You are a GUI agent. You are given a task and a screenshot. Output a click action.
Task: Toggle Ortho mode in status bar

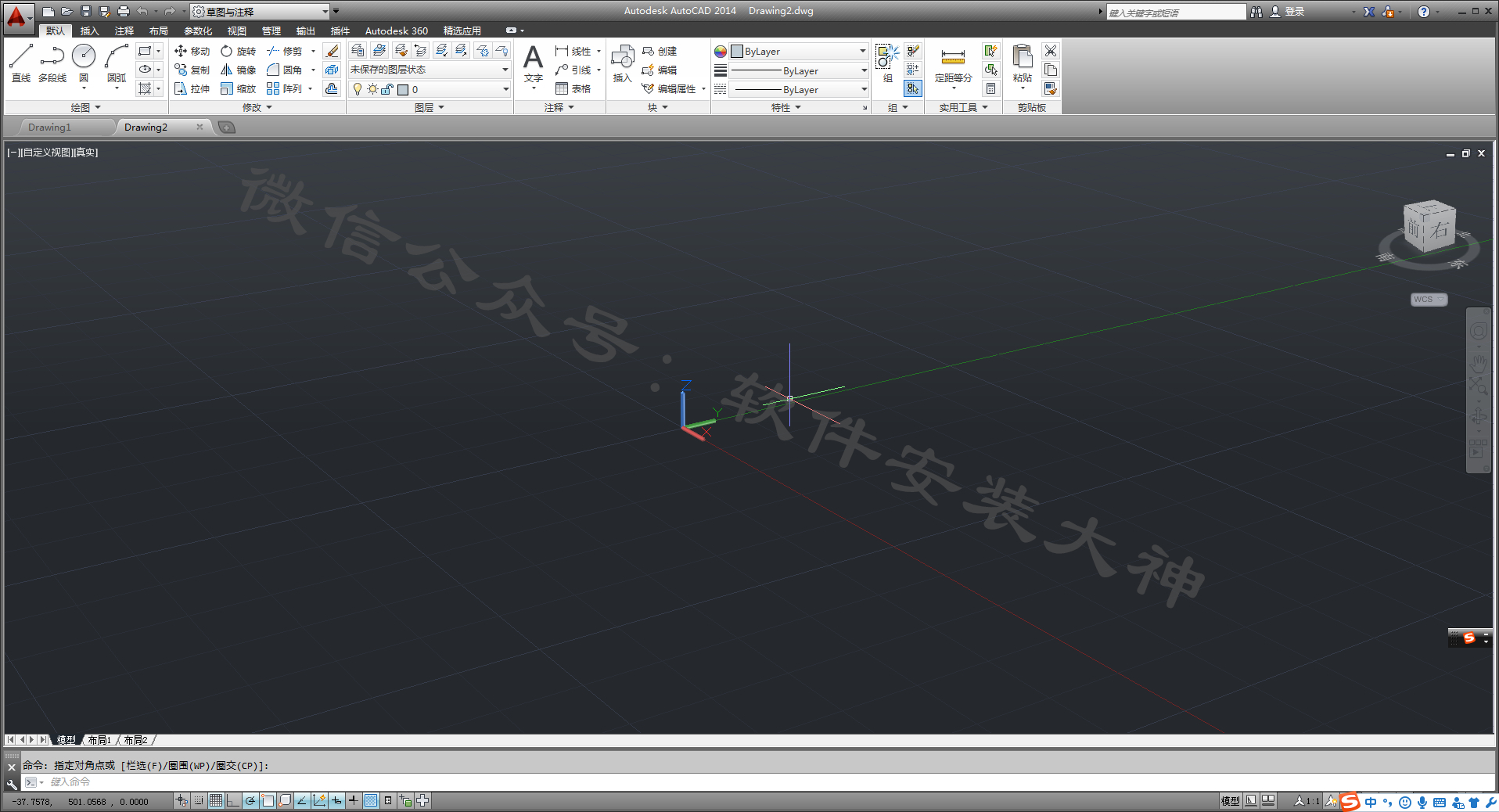[x=233, y=800]
